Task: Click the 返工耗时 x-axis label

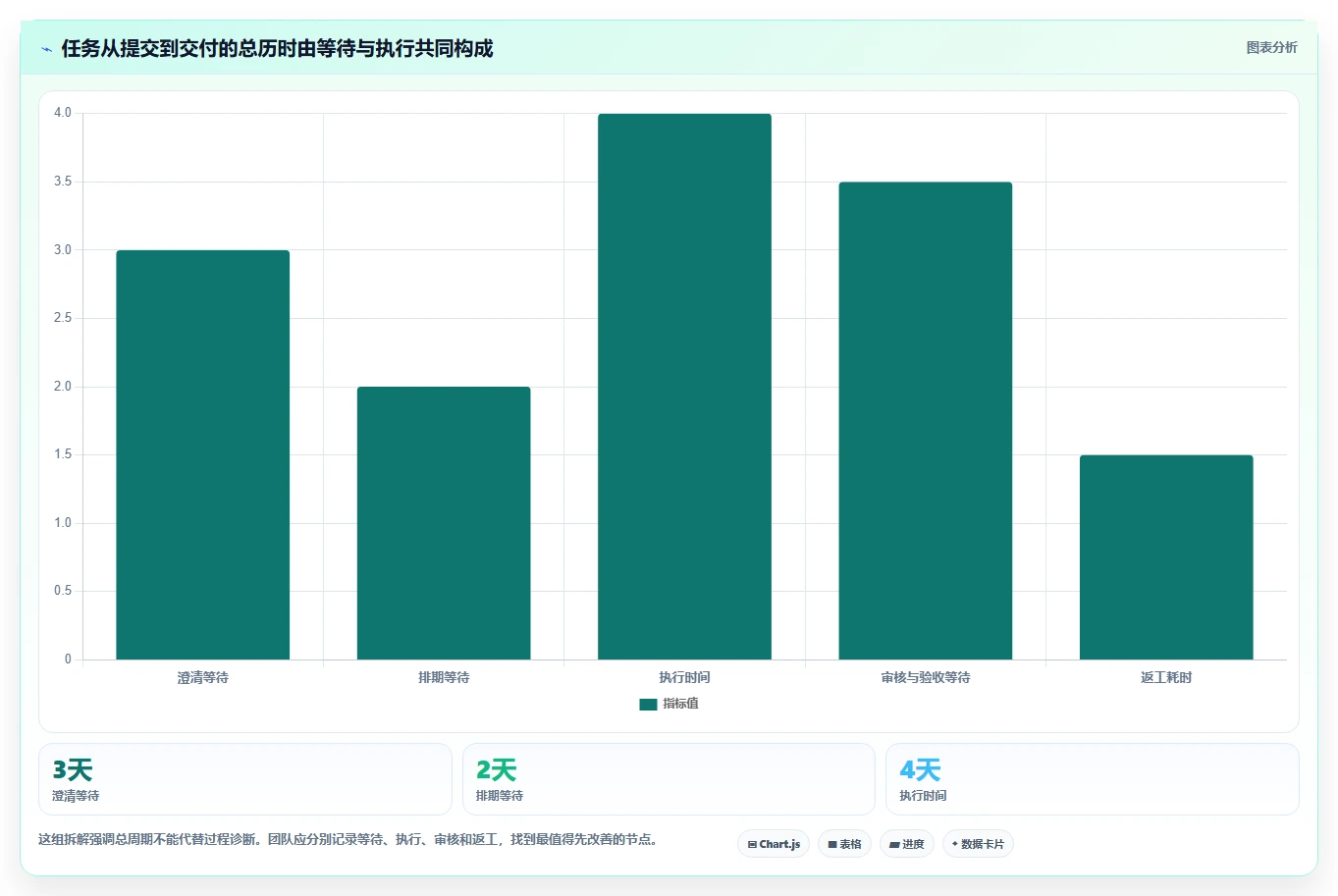Action: [x=1166, y=677]
